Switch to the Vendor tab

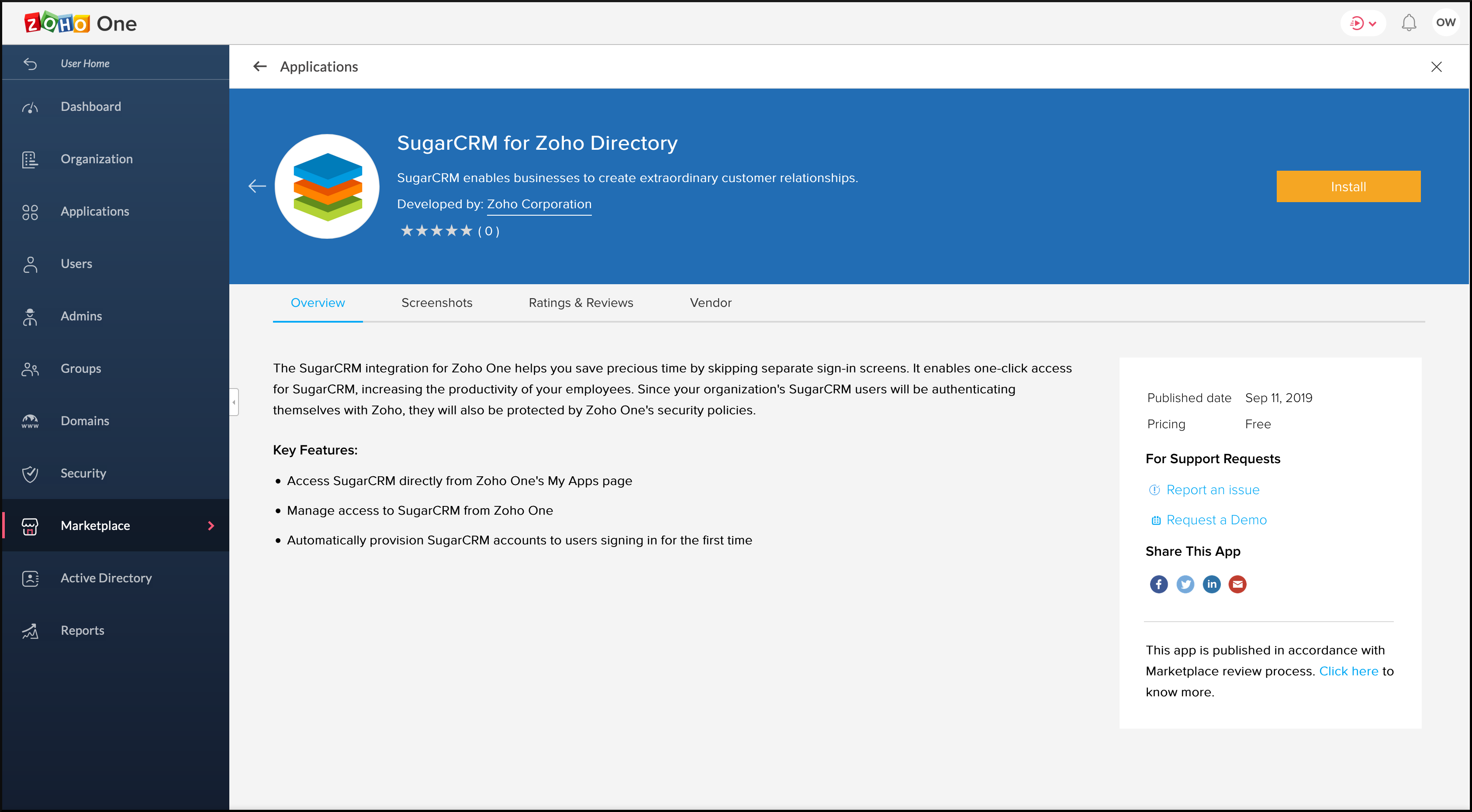tap(710, 303)
